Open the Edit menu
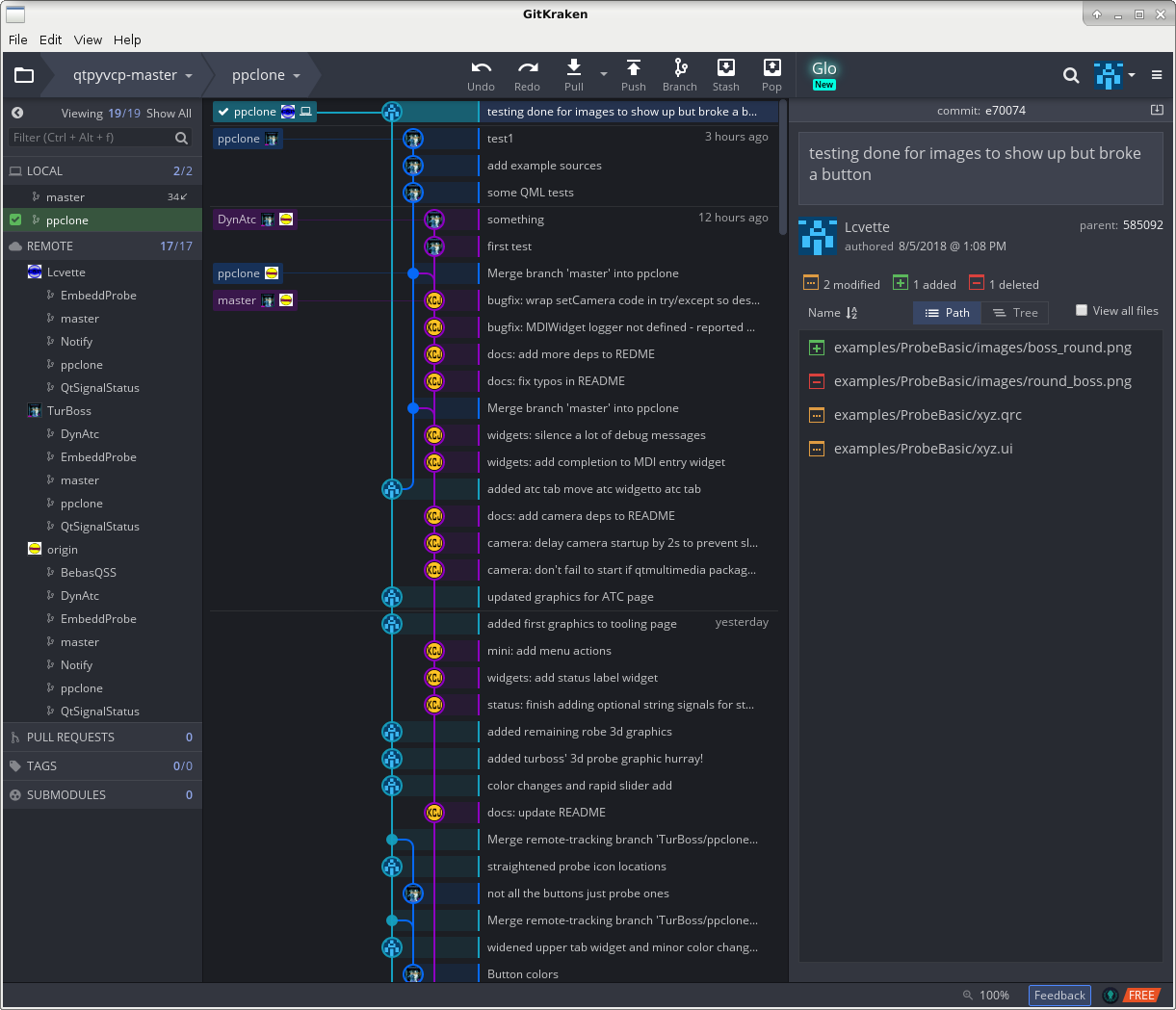Screen dimensions: 1176x1010 [x=51, y=39]
